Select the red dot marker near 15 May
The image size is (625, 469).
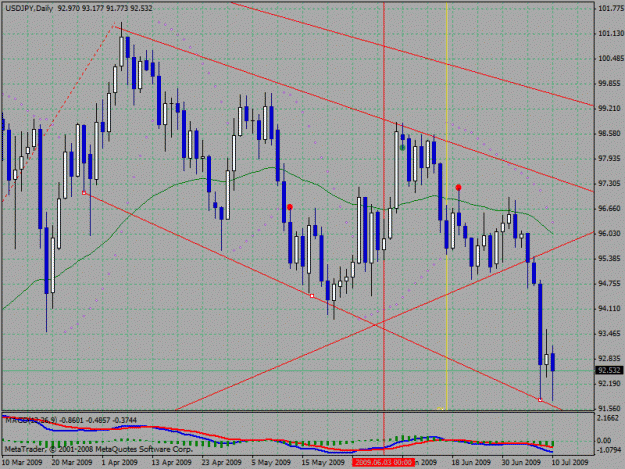point(290,207)
